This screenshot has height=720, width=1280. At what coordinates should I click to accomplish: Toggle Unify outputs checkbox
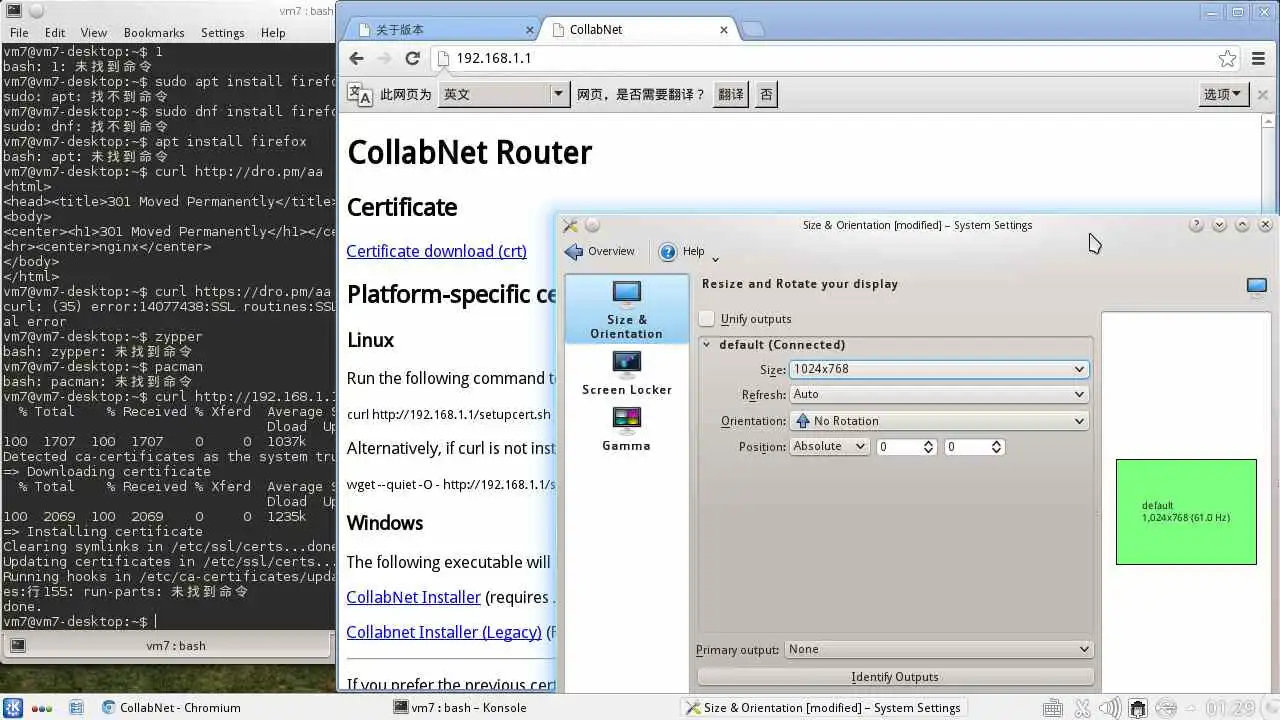tap(707, 319)
